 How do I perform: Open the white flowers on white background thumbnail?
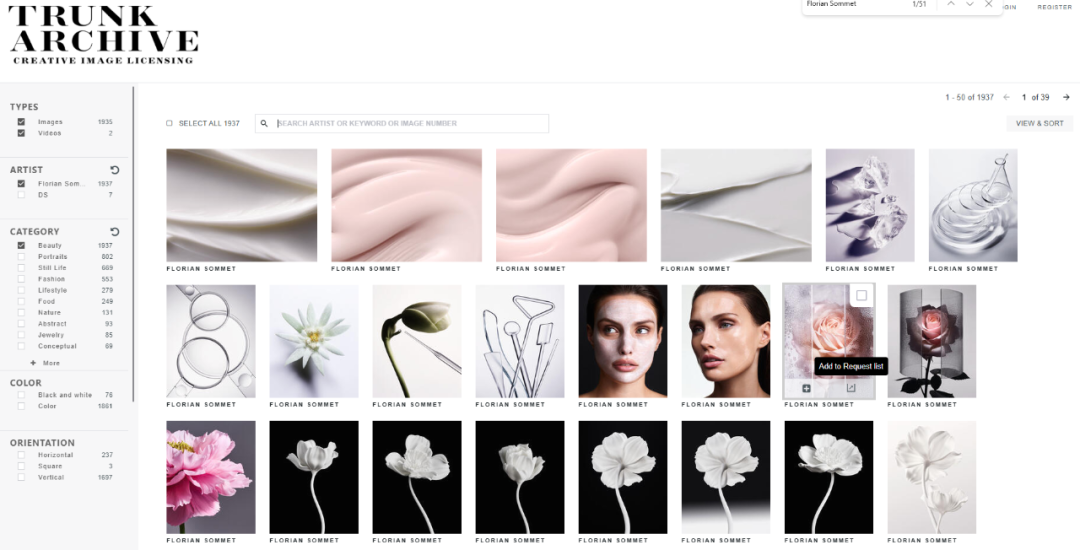(x=931, y=477)
